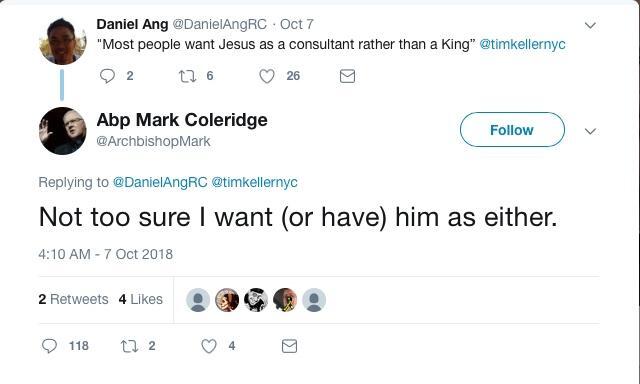Open the first liker's default avatar
The image size is (640, 384).
[198, 300]
